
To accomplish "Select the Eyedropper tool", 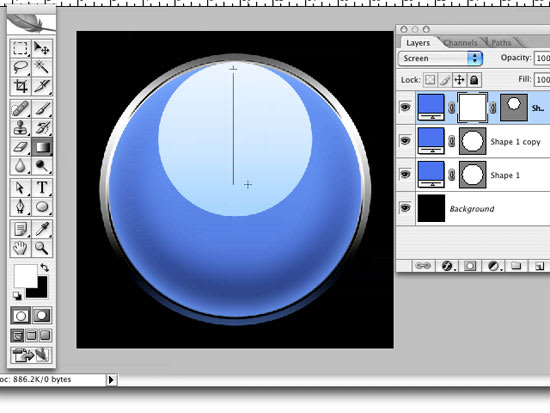I will pyautogui.click(x=42, y=229).
